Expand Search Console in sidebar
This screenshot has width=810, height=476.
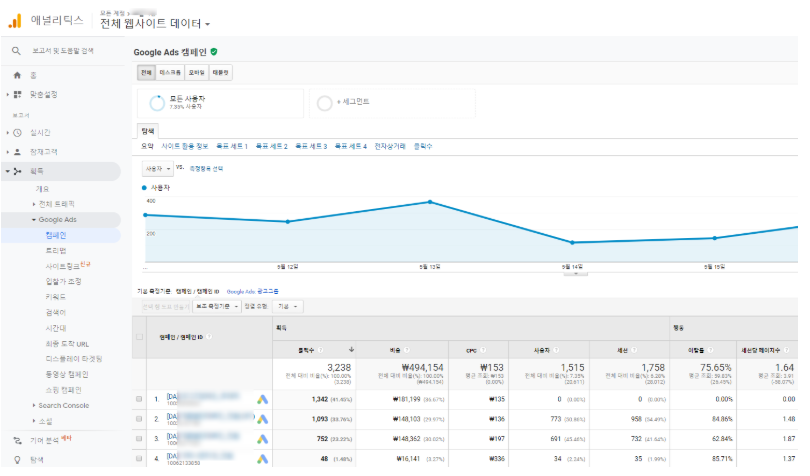pos(34,406)
